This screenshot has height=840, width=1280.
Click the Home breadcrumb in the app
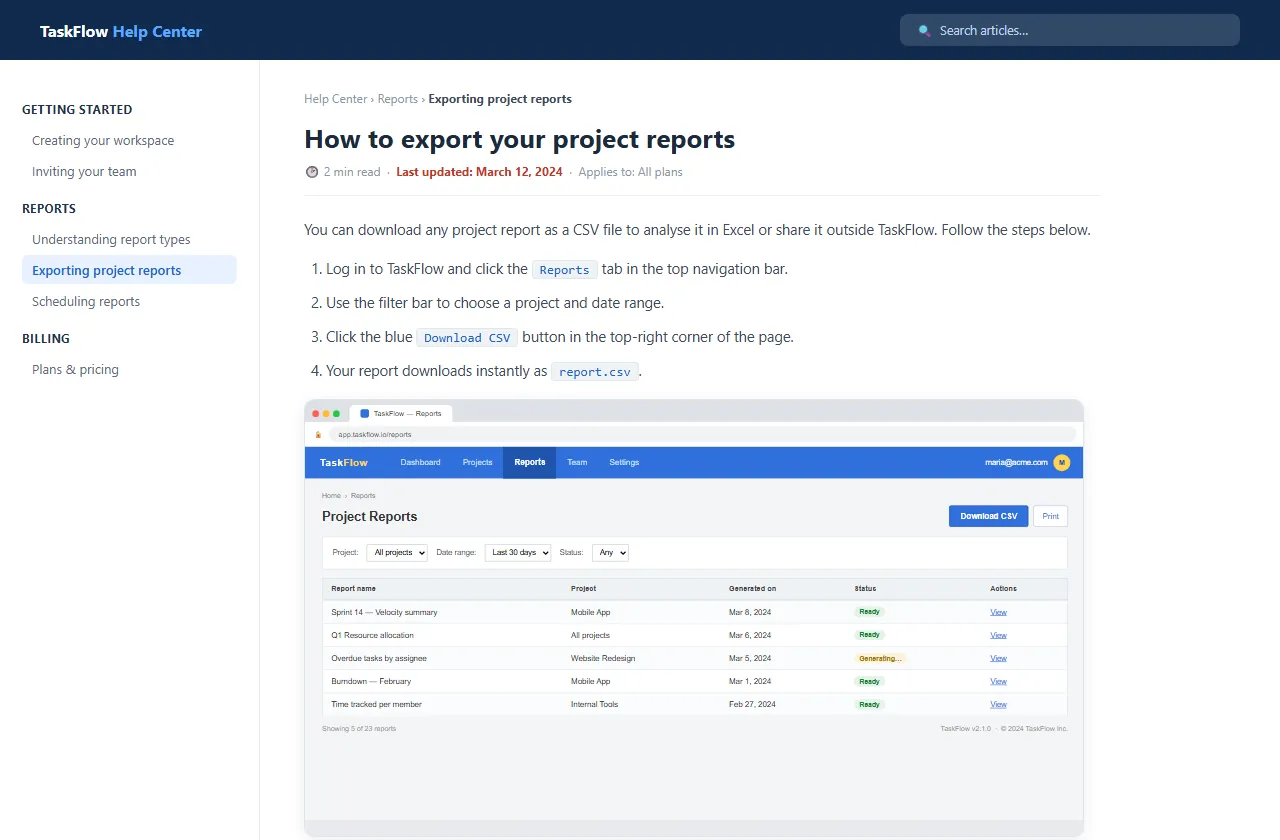point(331,495)
